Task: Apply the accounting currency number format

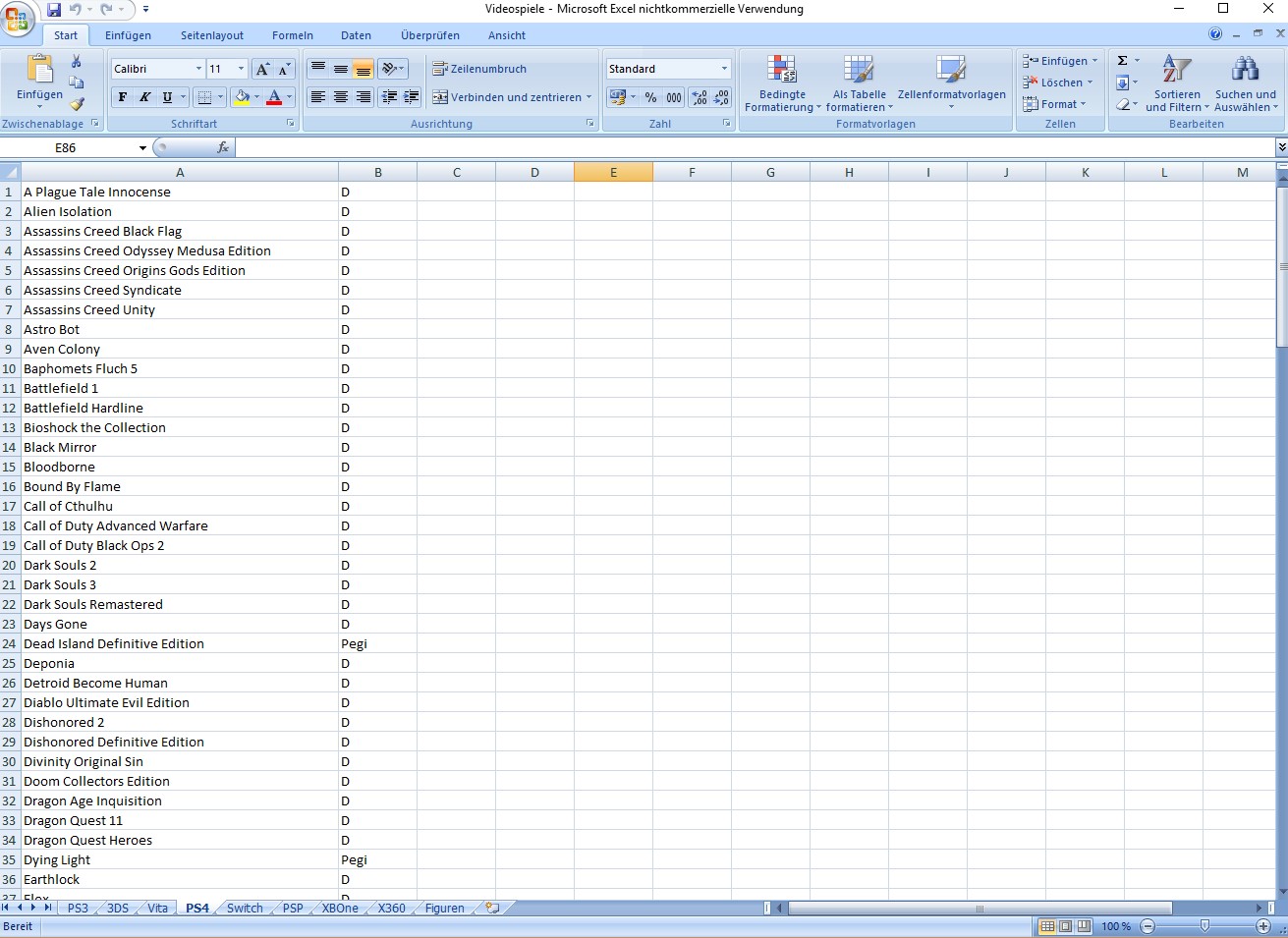Action: [617, 97]
